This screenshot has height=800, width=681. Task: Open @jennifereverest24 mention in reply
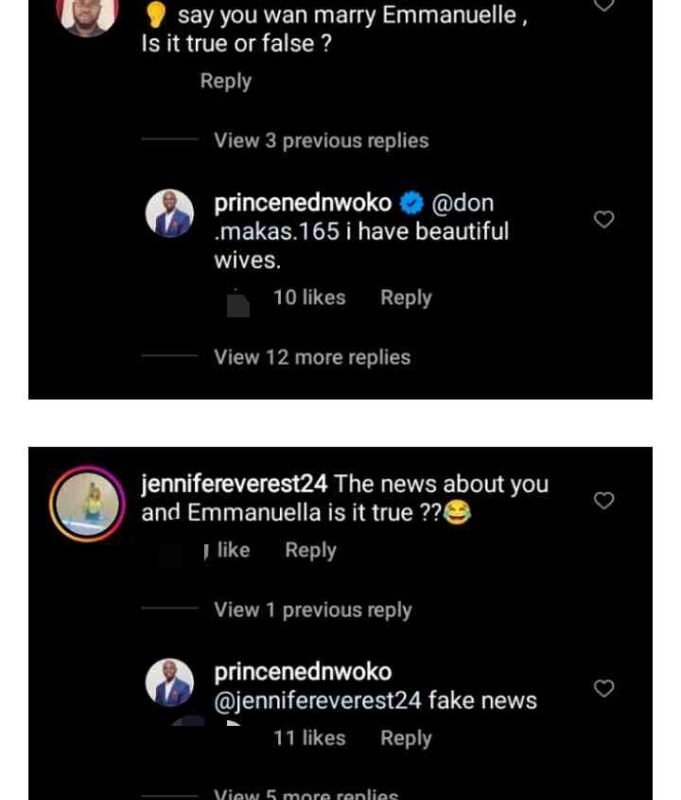317,701
